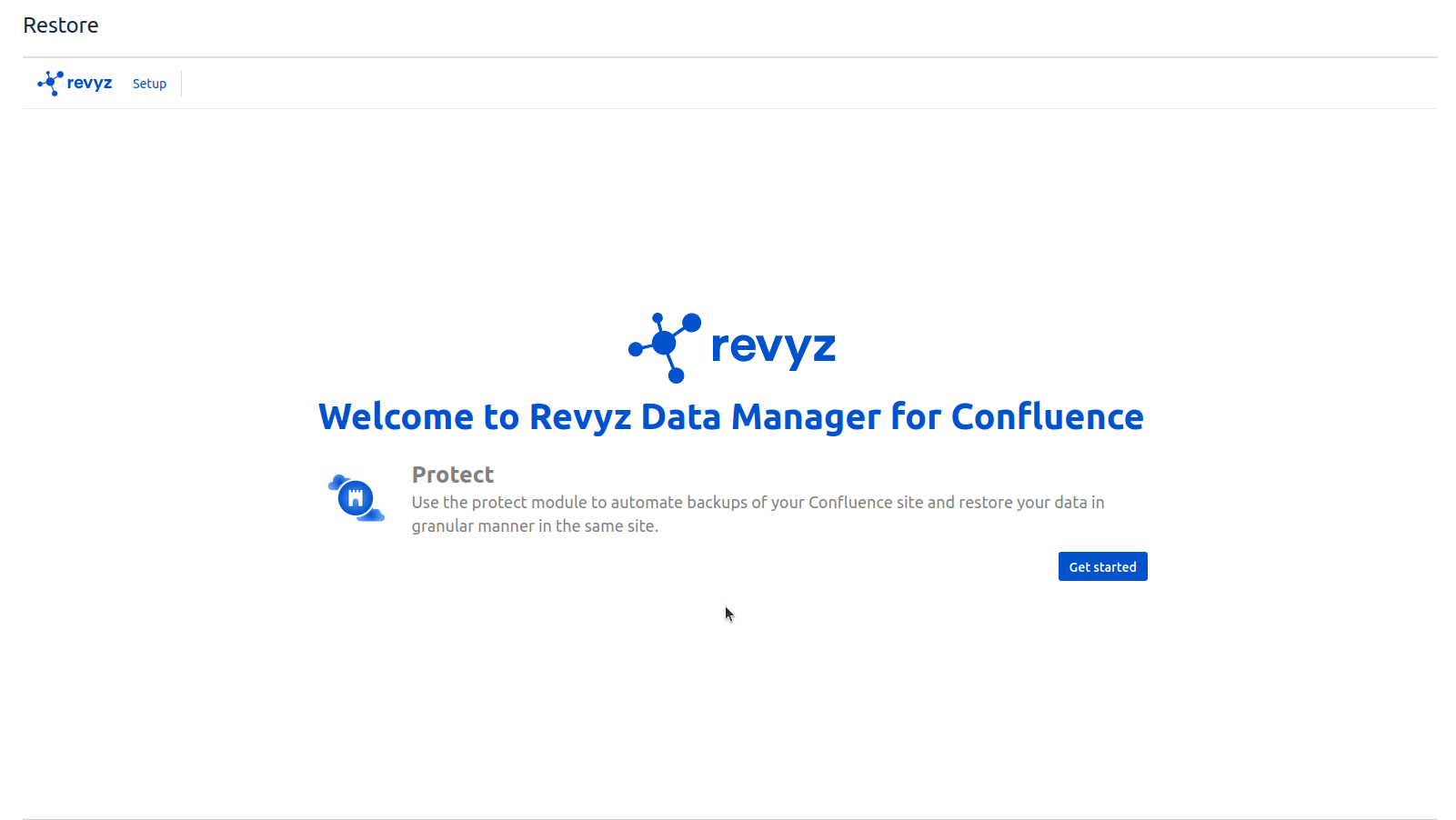Click the blue node graphic of the navbar logo

point(49,83)
